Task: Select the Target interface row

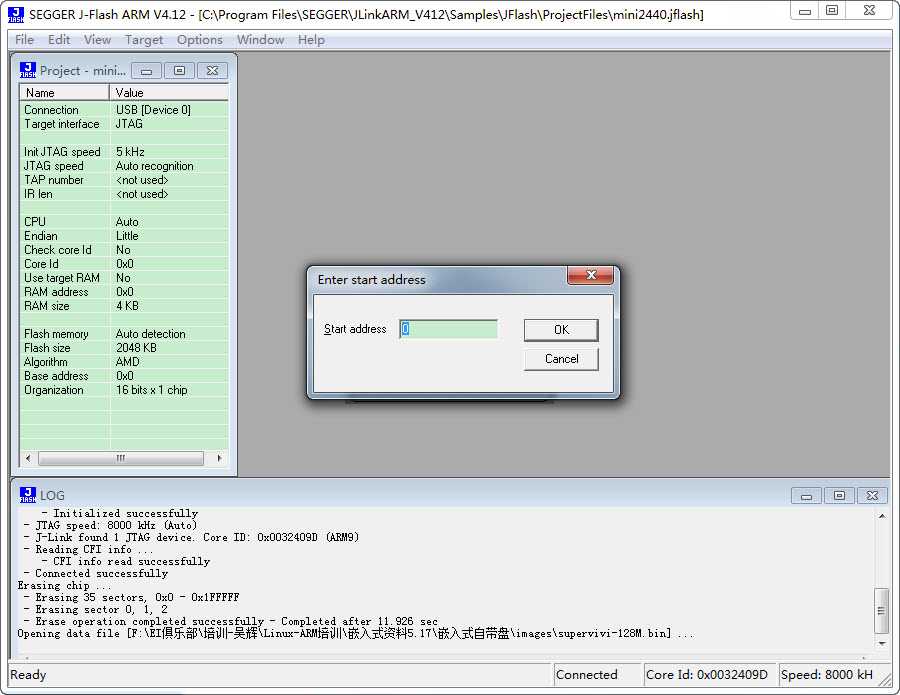Action: [124, 124]
